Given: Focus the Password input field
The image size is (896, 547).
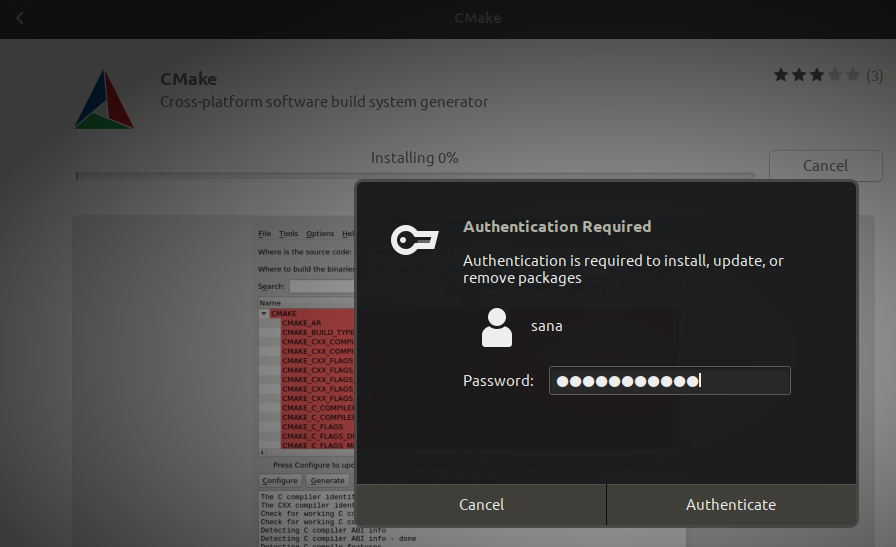Looking at the screenshot, I should click(669, 380).
